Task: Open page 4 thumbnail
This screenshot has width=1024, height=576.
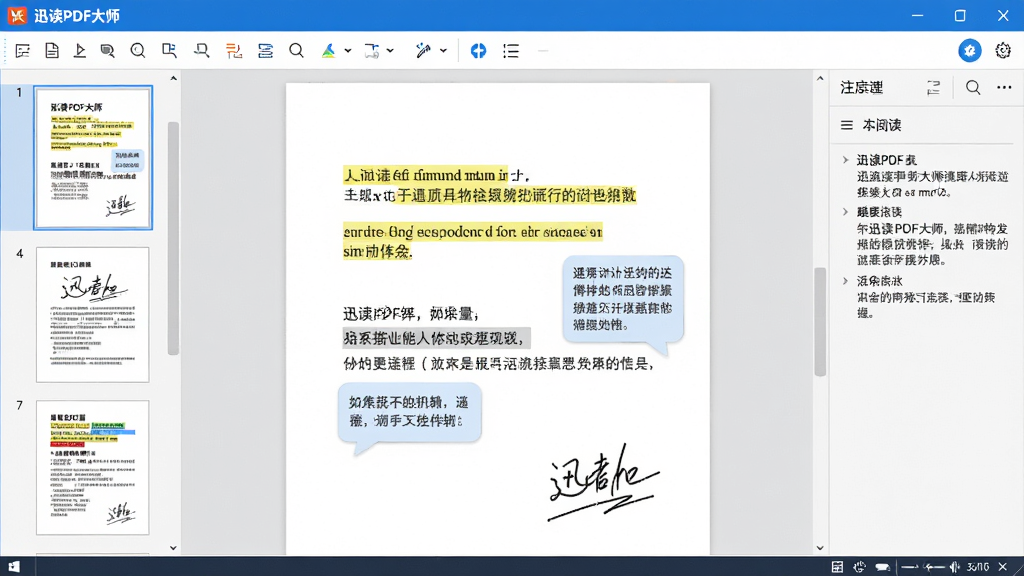Action: [93, 315]
